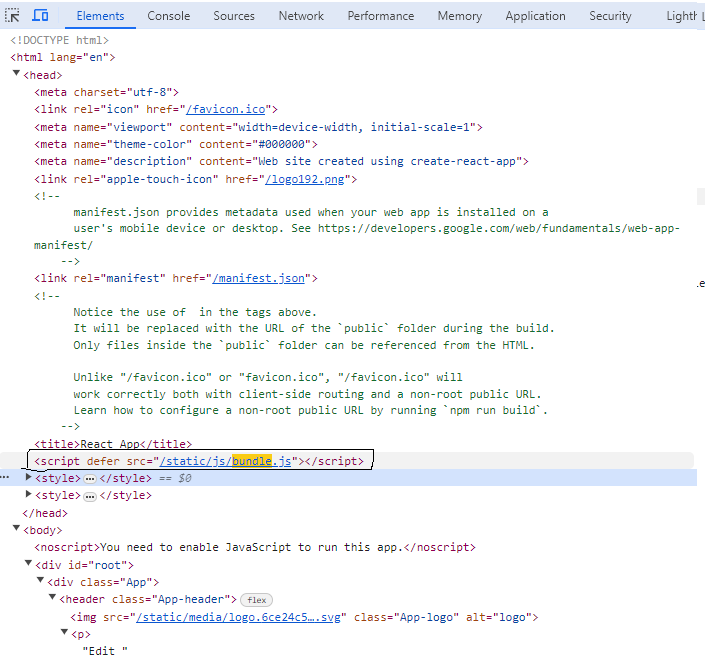705x658 pixels.
Task: Click the flex badge on header
Action: point(256,600)
